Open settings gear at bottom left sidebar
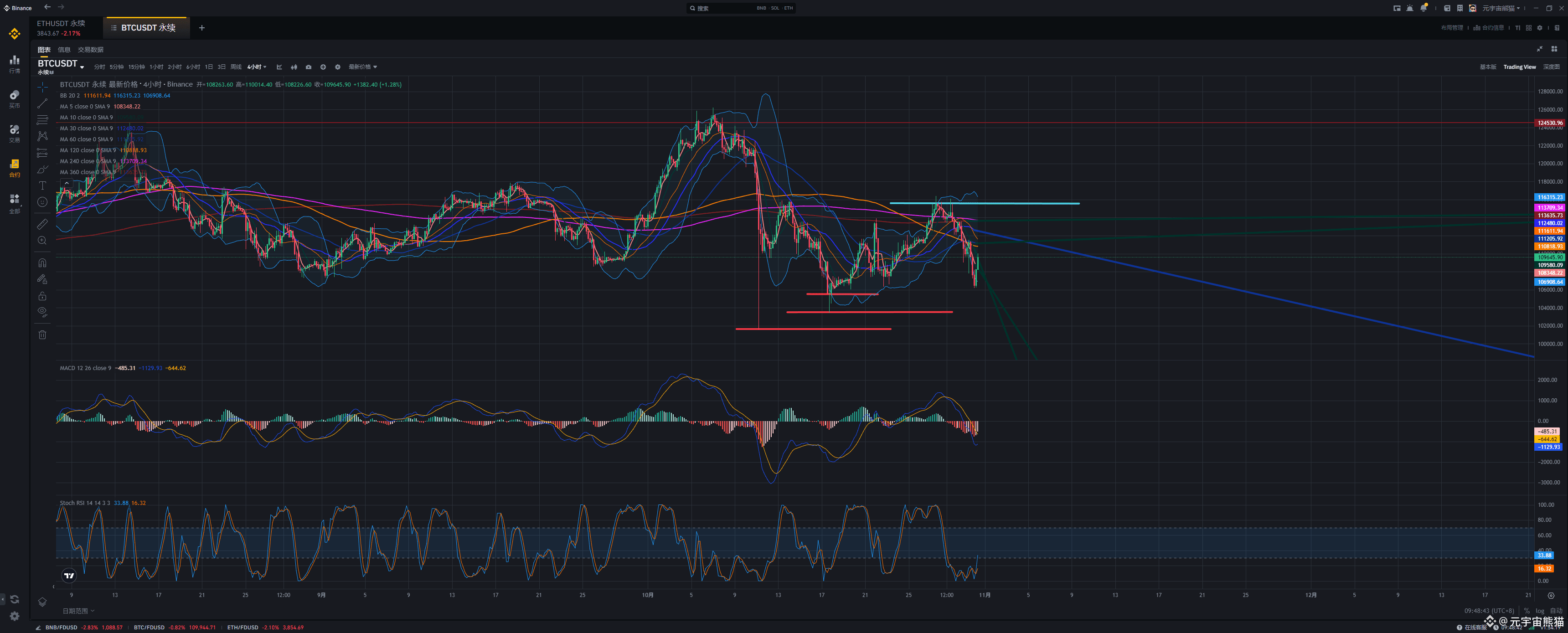Viewport: 1568px width, 633px height. tap(15, 616)
